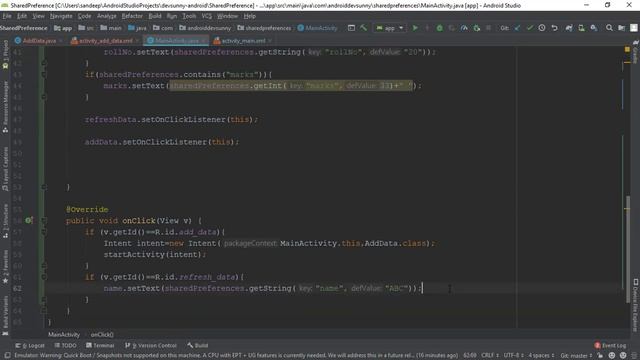Collapse the add_data if-block fold marker
Screen dimensions: 640x360
[44, 232]
